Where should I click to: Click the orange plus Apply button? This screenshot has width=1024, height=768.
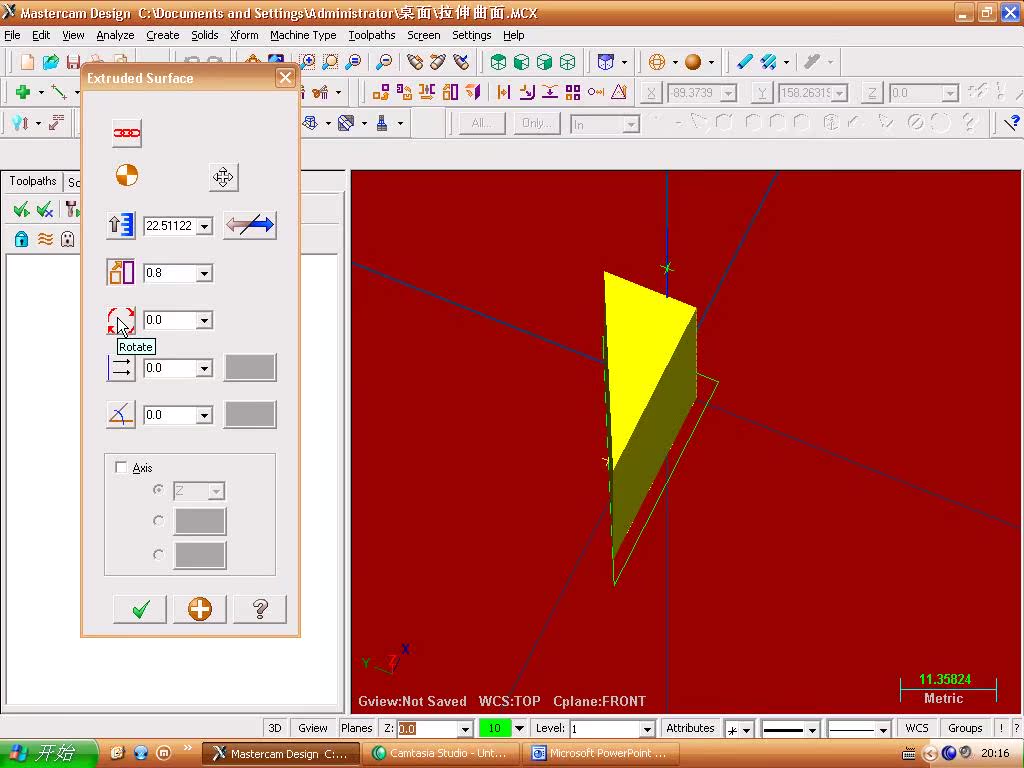(x=200, y=609)
